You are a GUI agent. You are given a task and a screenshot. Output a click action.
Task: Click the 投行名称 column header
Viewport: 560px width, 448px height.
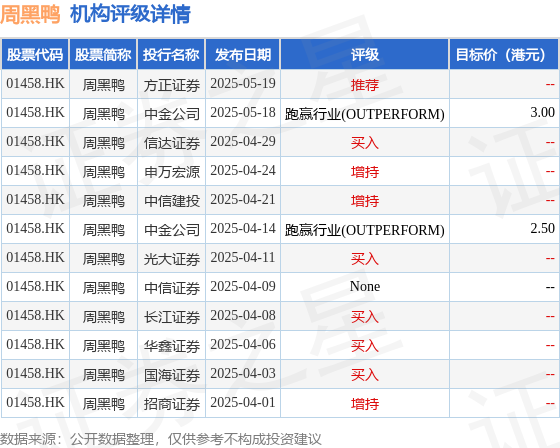coord(171,54)
